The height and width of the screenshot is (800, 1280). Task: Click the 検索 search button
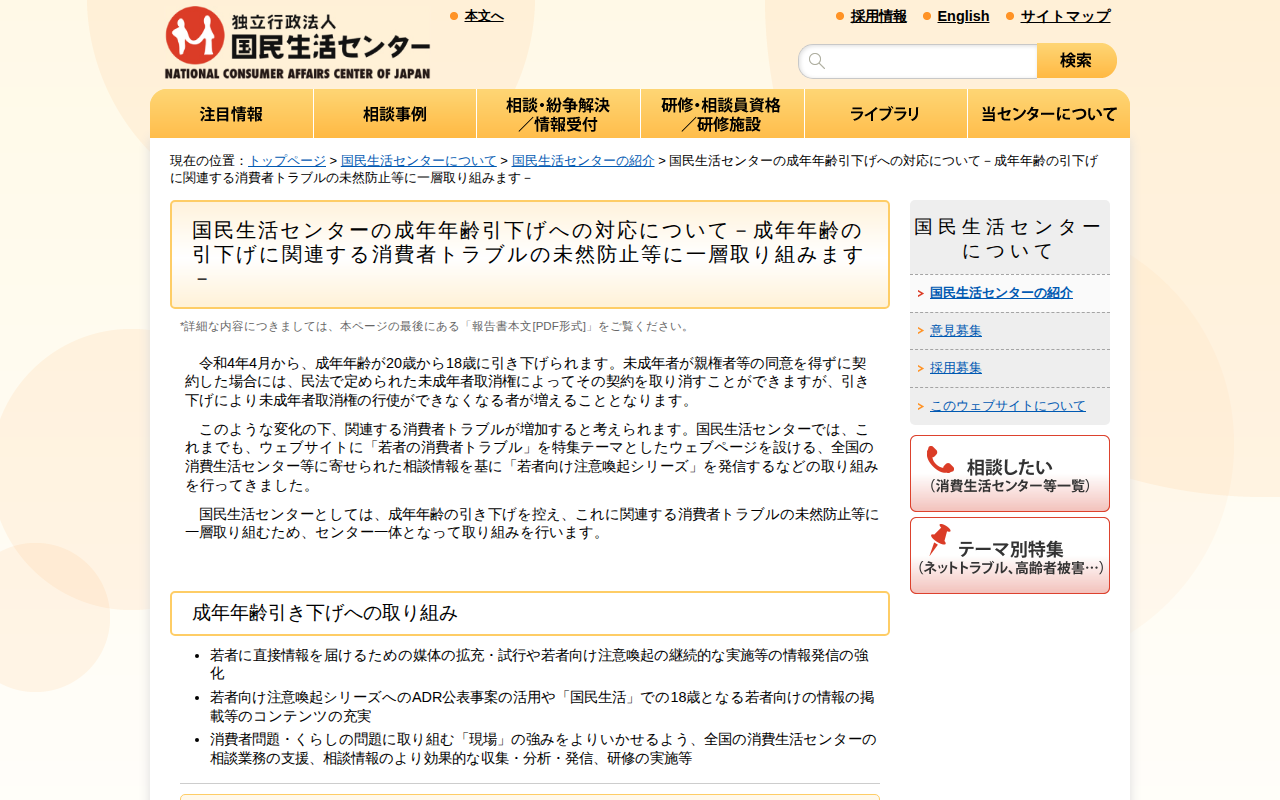point(1077,61)
